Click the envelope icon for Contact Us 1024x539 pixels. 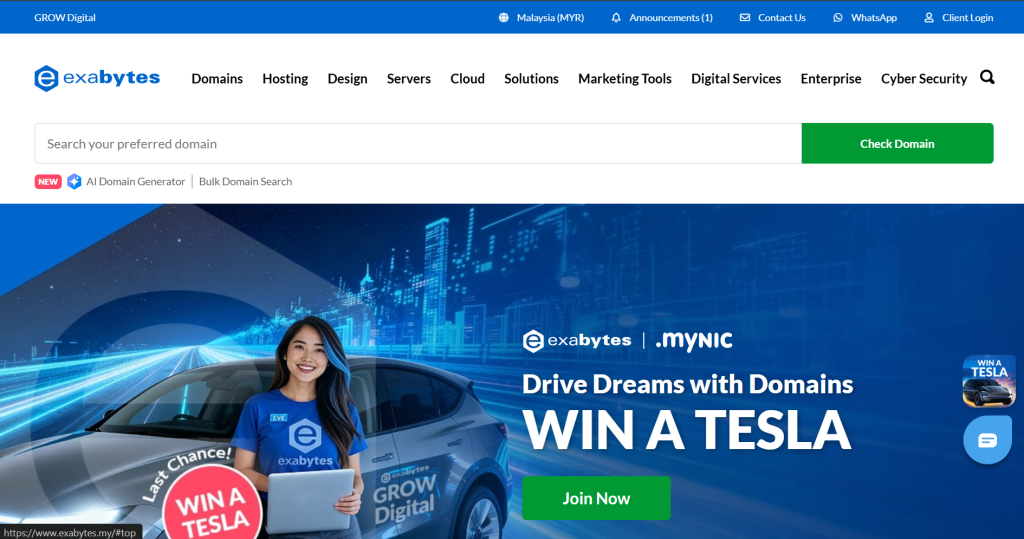(744, 18)
